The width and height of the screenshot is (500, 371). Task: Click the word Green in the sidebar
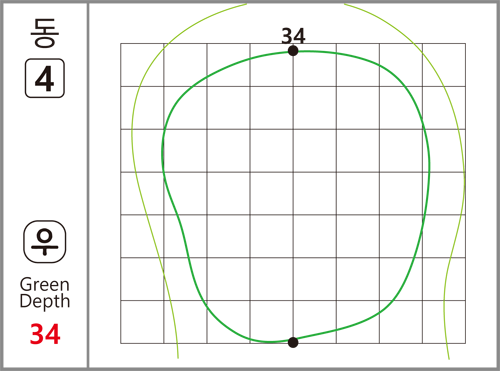click(45, 285)
